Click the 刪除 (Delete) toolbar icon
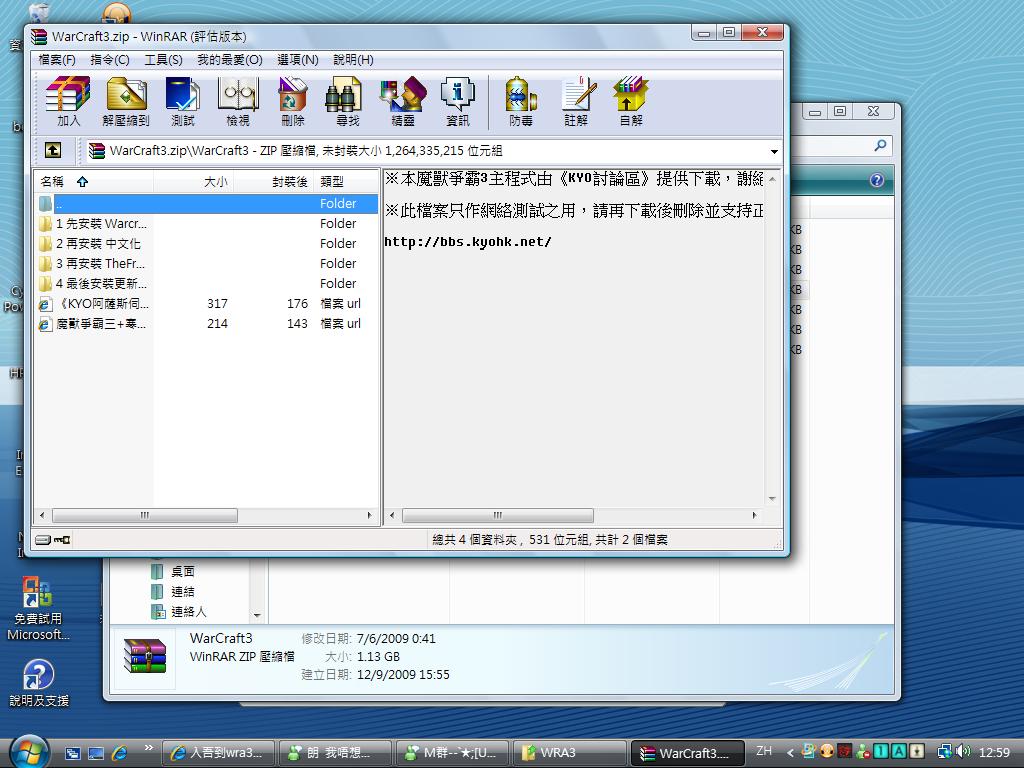 coord(292,101)
